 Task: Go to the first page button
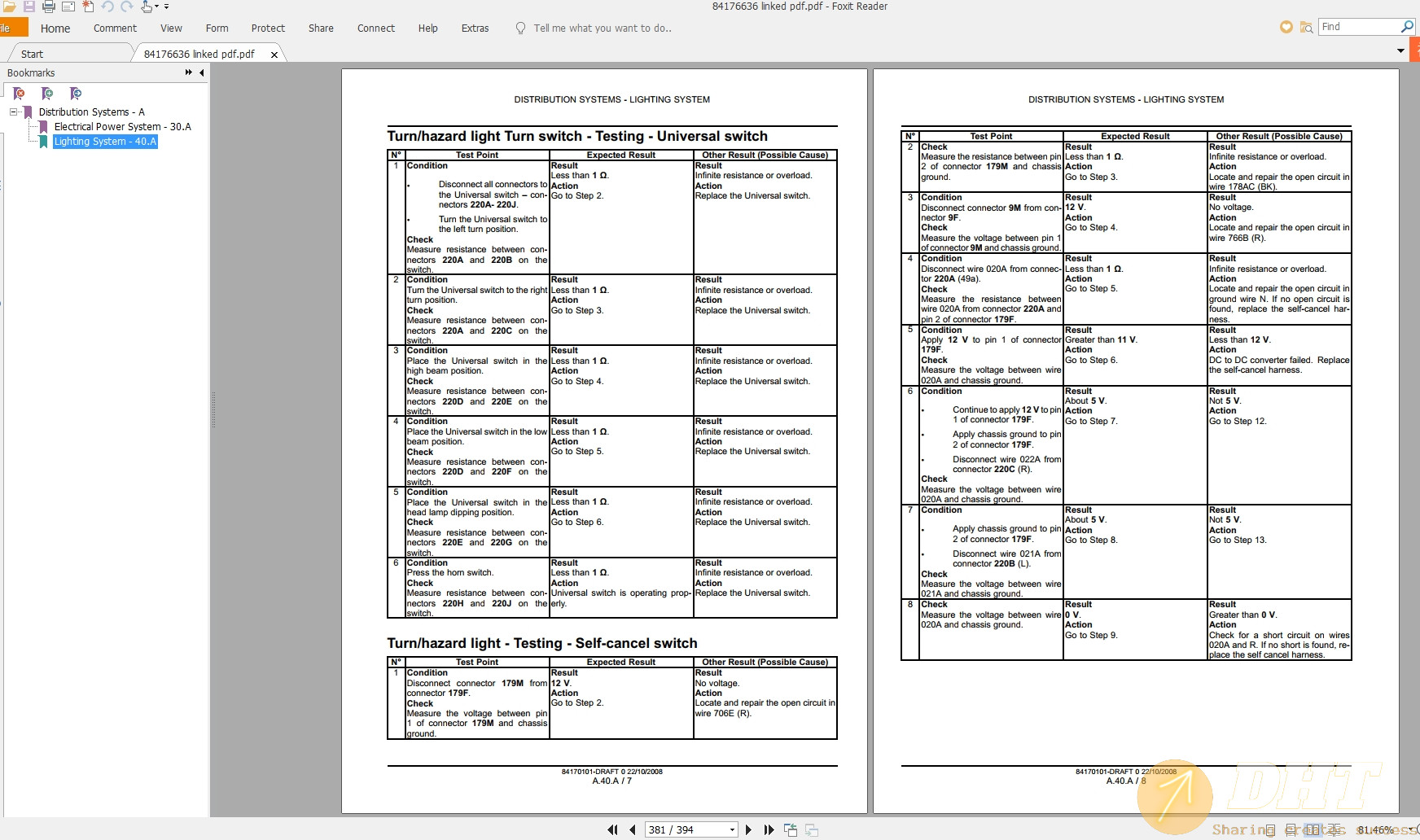click(x=612, y=829)
